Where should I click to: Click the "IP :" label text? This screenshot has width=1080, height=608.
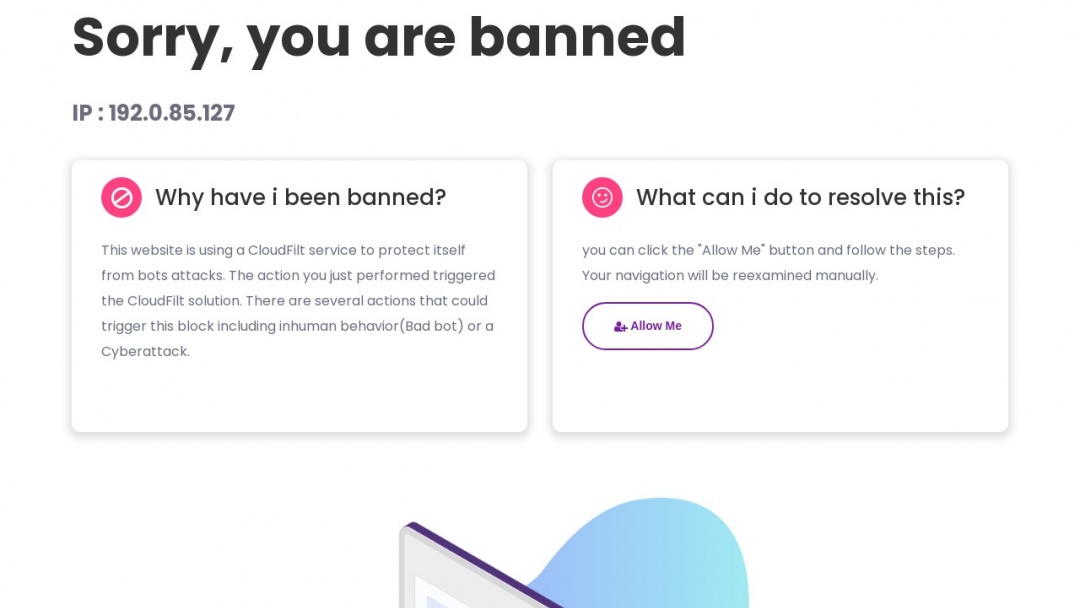88,113
